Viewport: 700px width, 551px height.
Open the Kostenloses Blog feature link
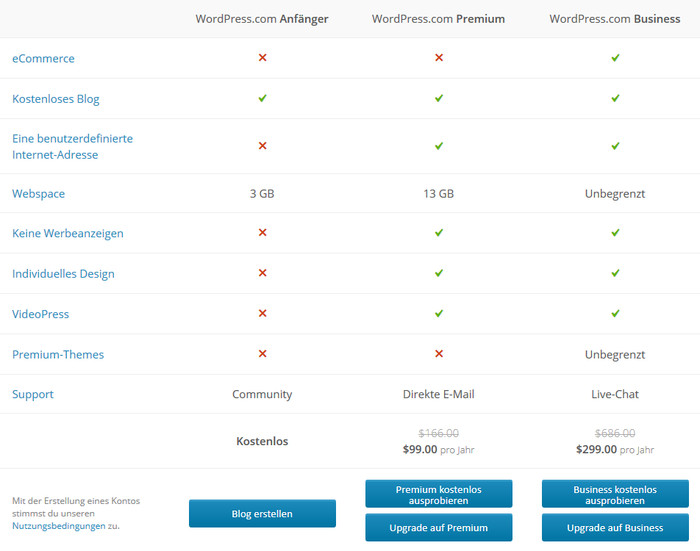pos(56,99)
